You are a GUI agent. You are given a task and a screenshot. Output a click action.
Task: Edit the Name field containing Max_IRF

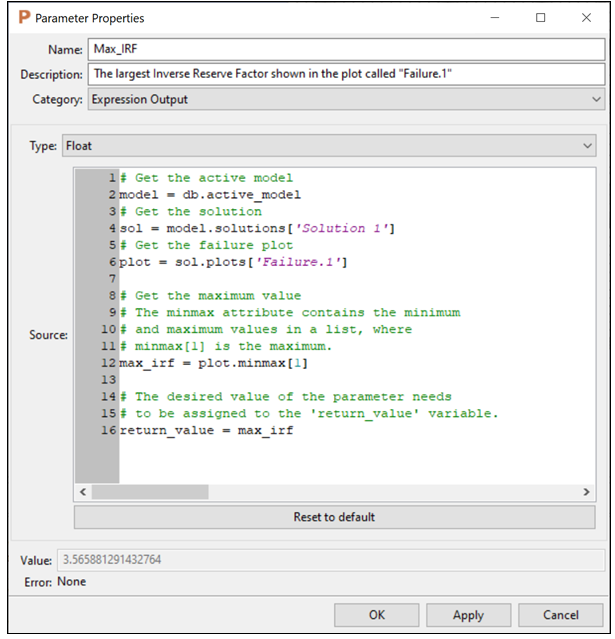[x=346, y=49]
